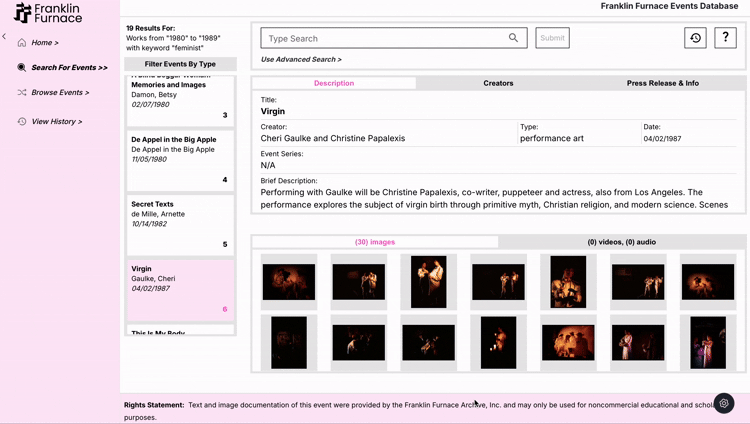750x424 pixels.
Task: Click the magnifying glass search icon
Action: (x=513, y=38)
